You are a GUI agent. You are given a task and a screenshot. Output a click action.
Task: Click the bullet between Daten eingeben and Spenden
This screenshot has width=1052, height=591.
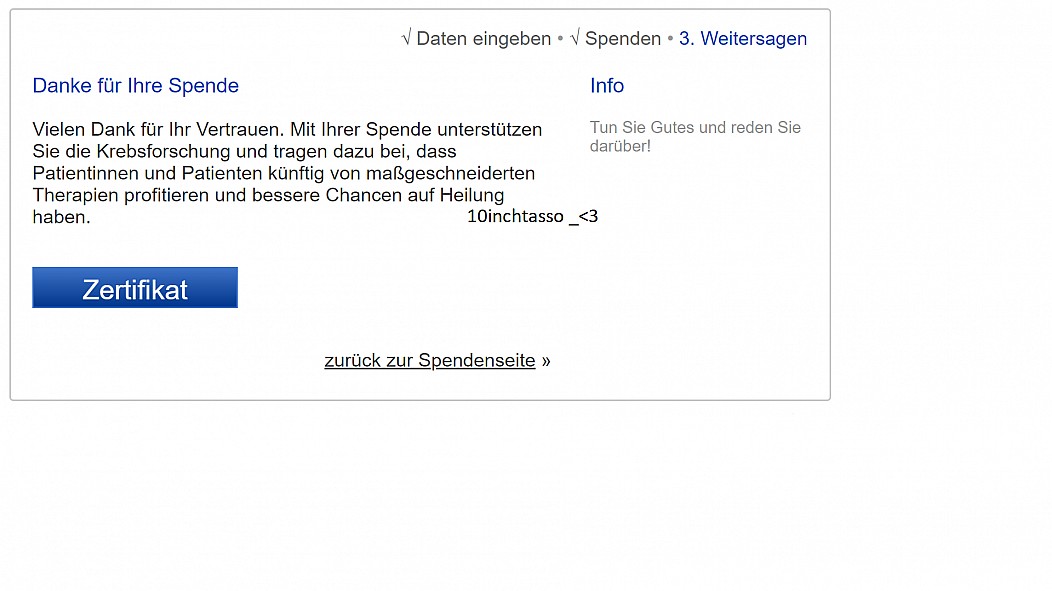pos(560,39)
